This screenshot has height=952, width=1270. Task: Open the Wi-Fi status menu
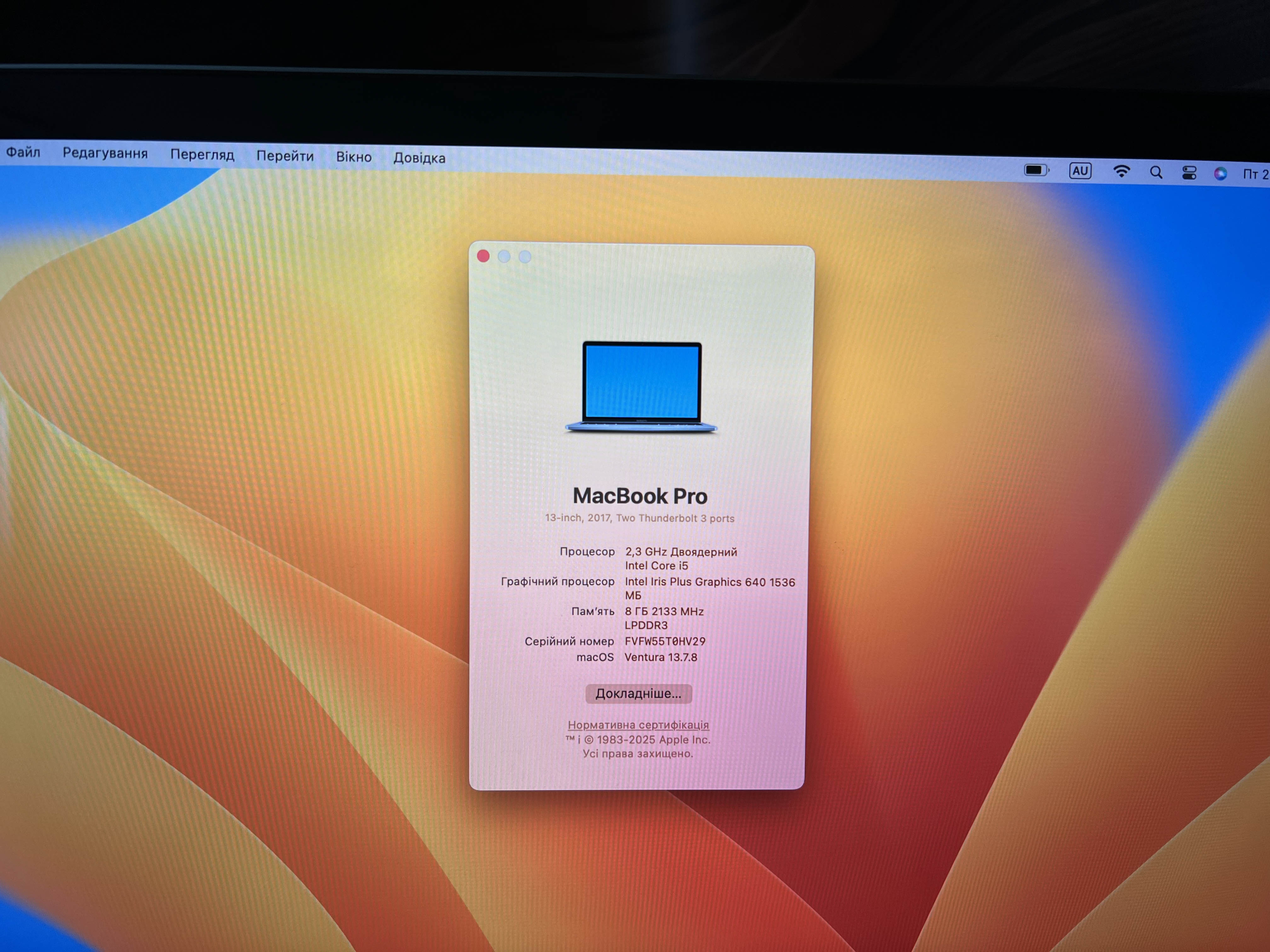point(1121,172)
